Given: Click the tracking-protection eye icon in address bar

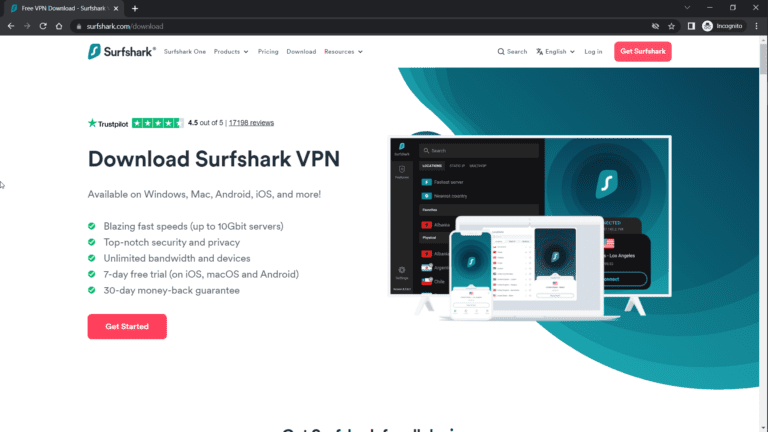Looking at the screenshot, I should point(655,26).
